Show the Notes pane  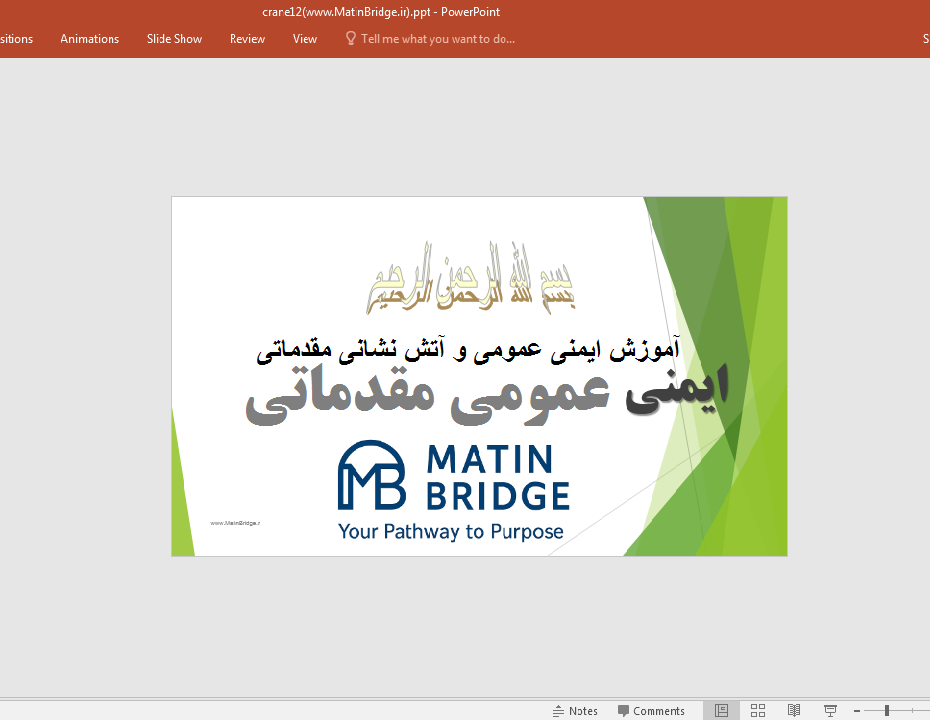coord(576,710)
